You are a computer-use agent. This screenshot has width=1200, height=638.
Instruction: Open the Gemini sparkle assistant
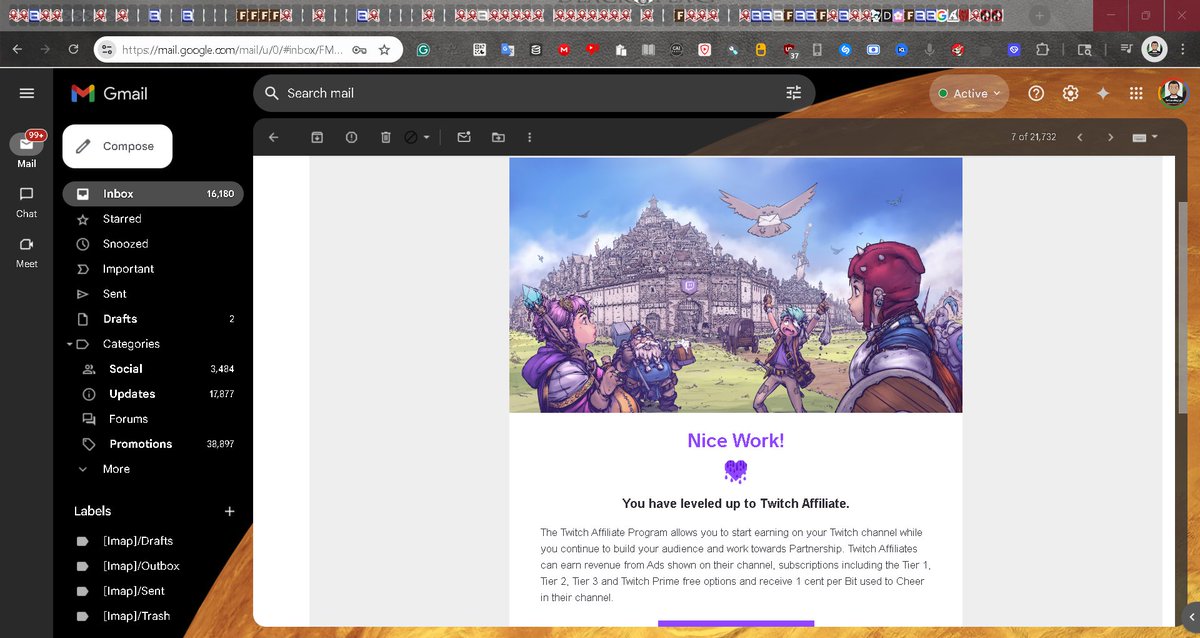(x=1102, y=92)
